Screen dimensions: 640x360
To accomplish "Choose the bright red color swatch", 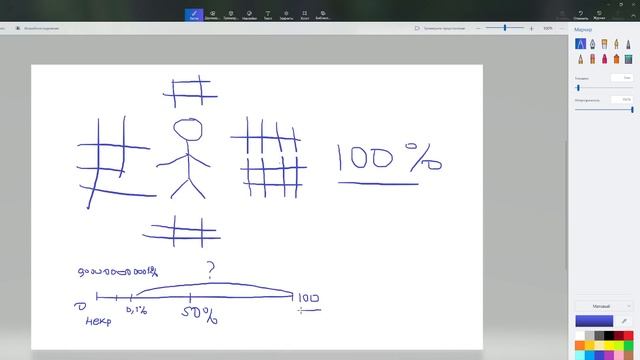I will (629, 336).
